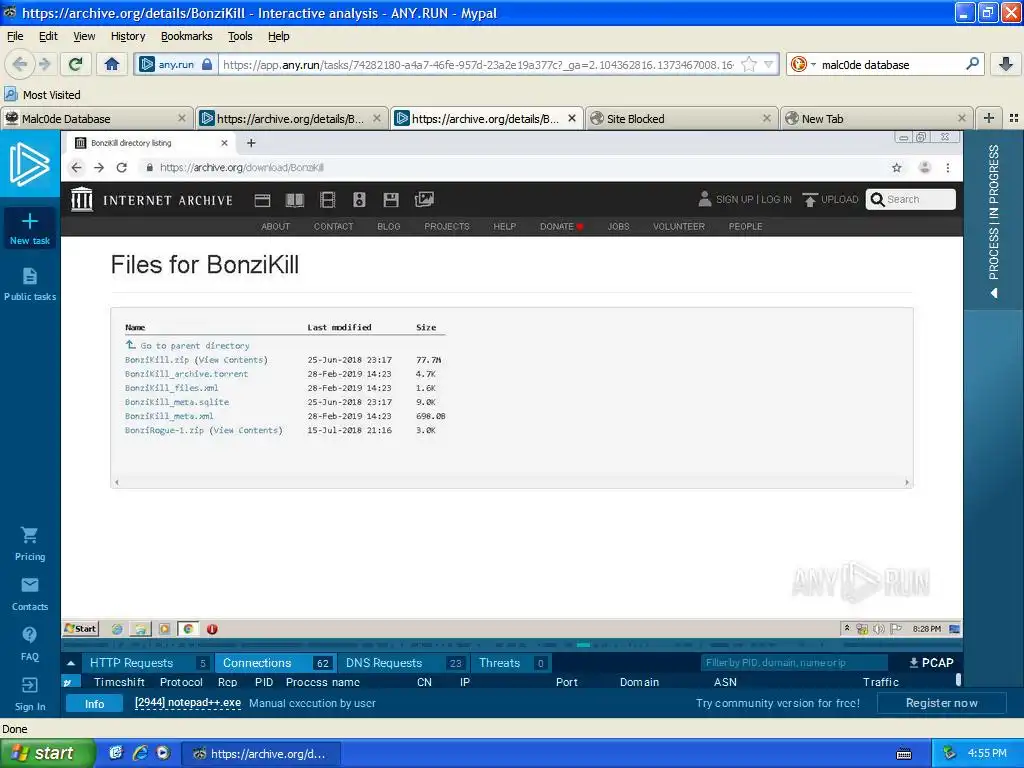Click the Register now button

pos(941,703)
